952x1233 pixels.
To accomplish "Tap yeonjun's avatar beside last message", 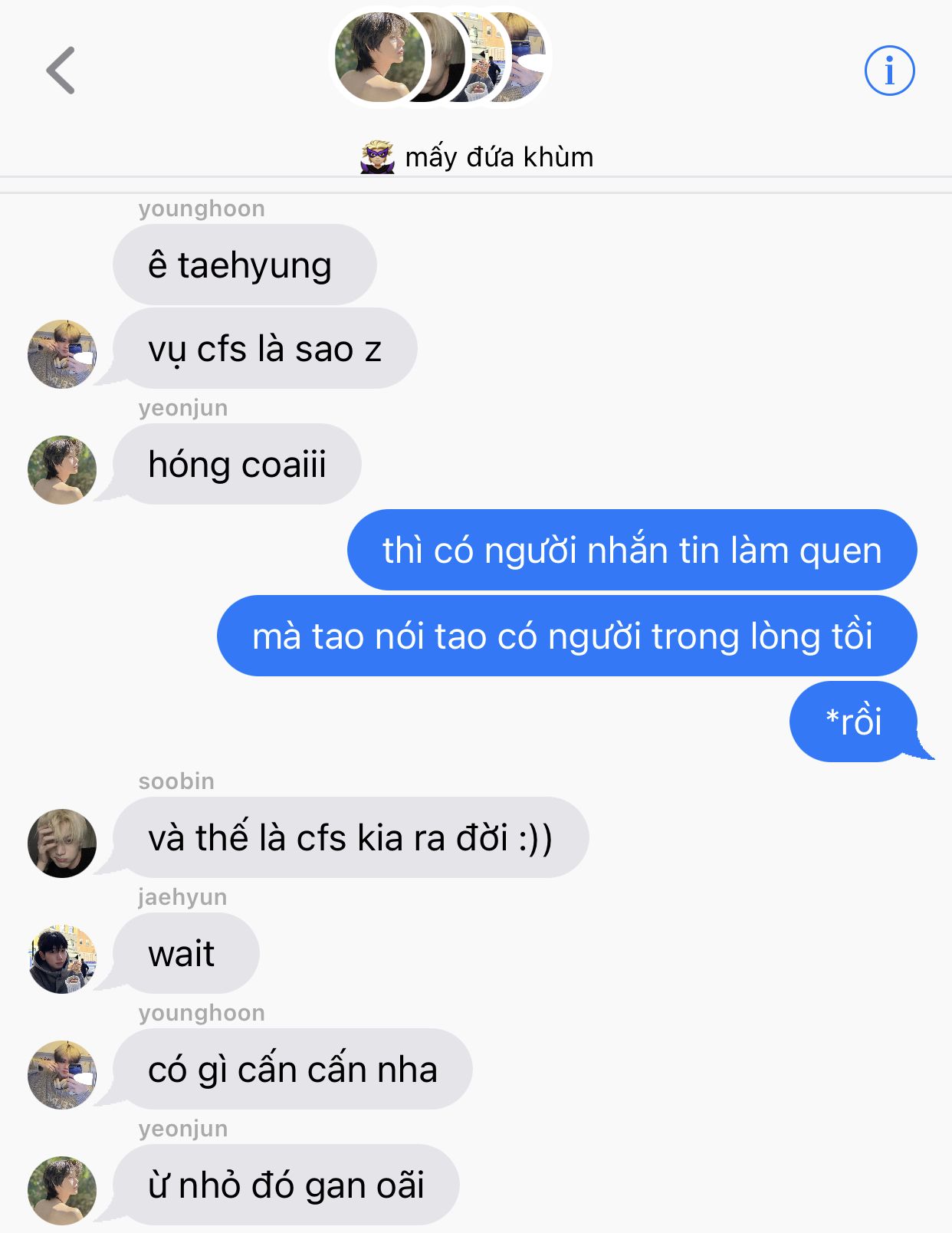I will click(x=62, y=1191).
